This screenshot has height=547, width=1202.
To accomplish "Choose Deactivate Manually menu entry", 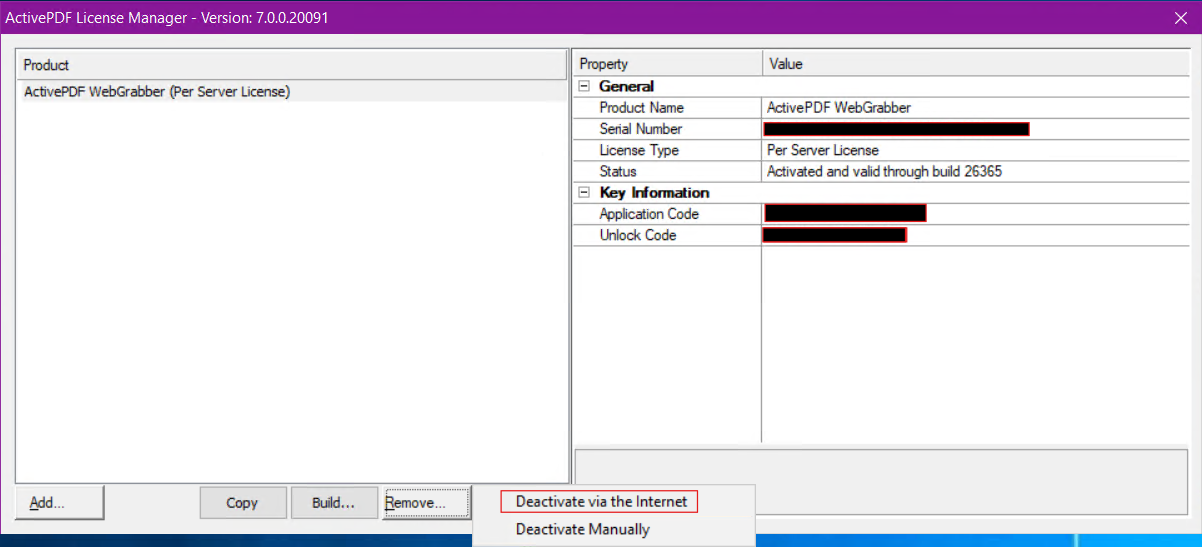I will coord(582,529).
